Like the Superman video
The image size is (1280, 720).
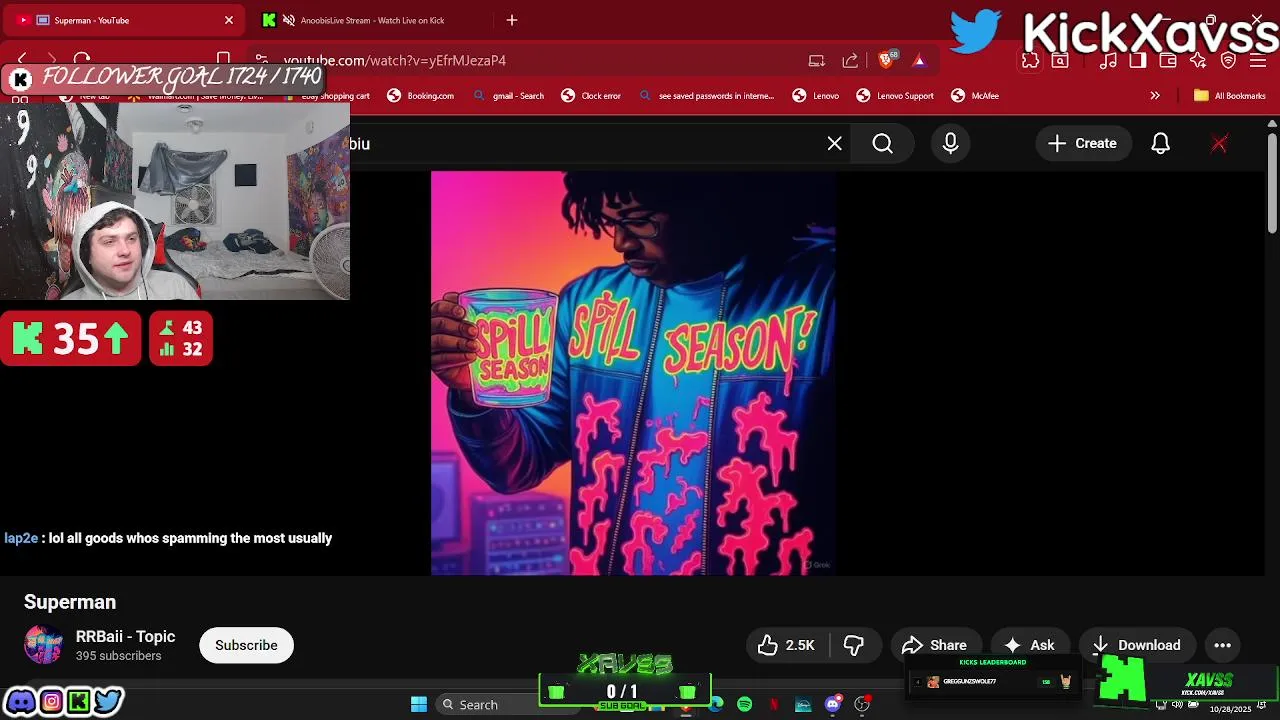[786, 645]
